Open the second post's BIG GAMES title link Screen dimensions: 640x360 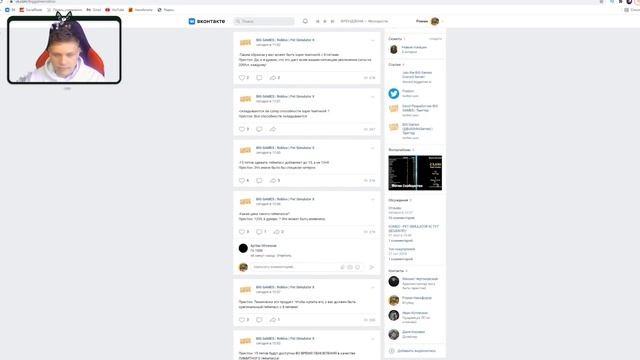coord(285,96)
